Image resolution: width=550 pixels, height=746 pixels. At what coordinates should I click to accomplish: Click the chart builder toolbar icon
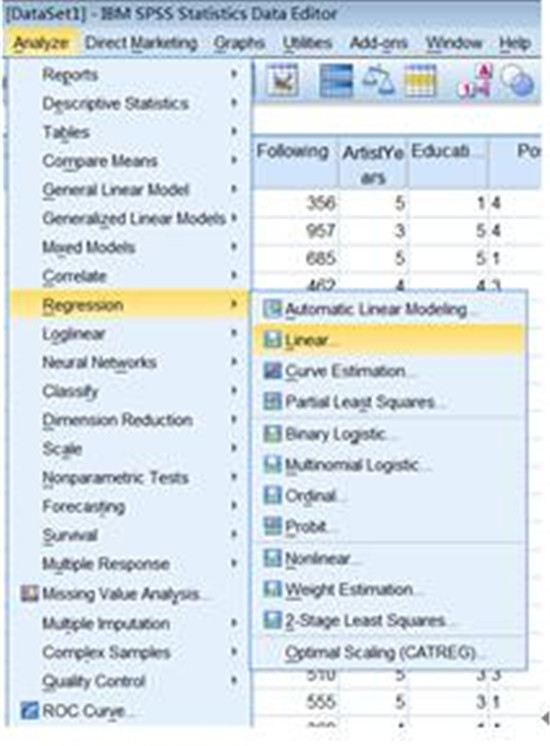tap(283, 80)
